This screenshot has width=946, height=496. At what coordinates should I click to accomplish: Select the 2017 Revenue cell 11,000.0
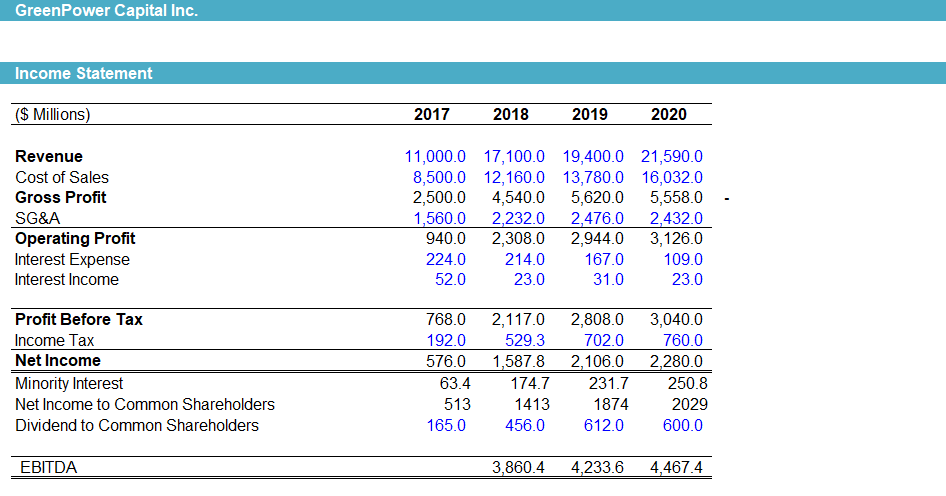coord(435,156)
